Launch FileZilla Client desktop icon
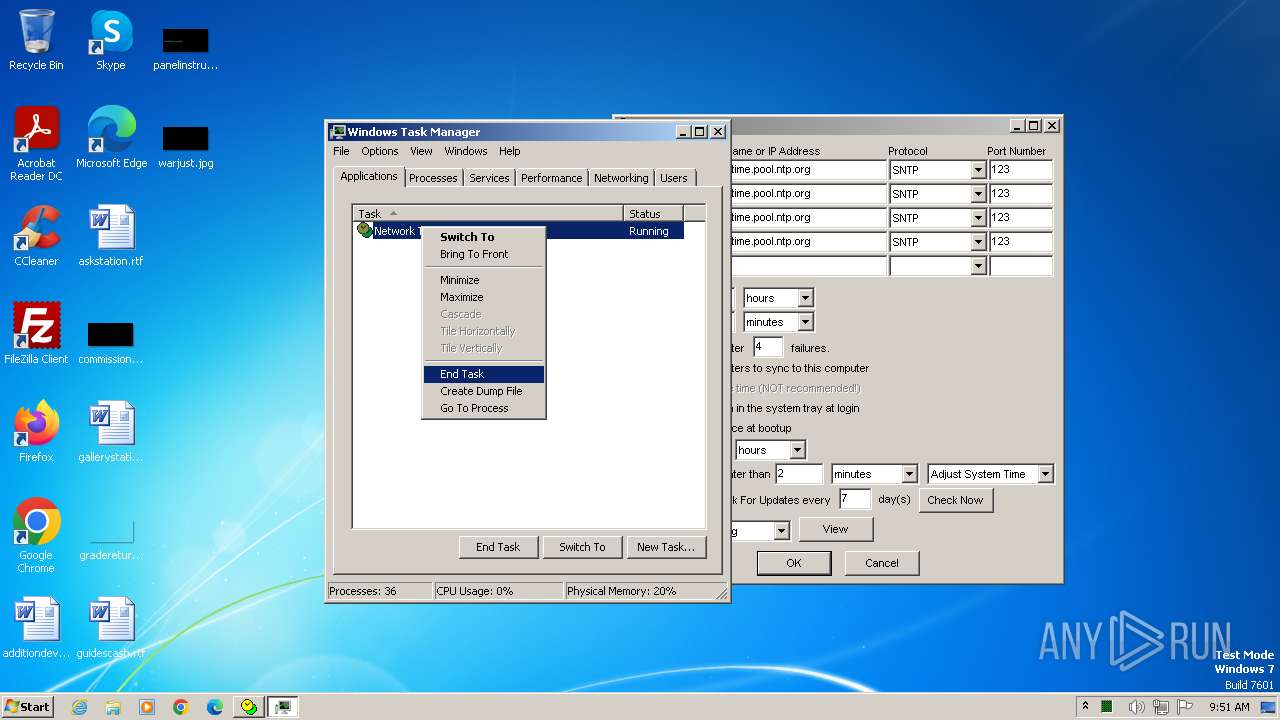 click(x=36, y=334)
